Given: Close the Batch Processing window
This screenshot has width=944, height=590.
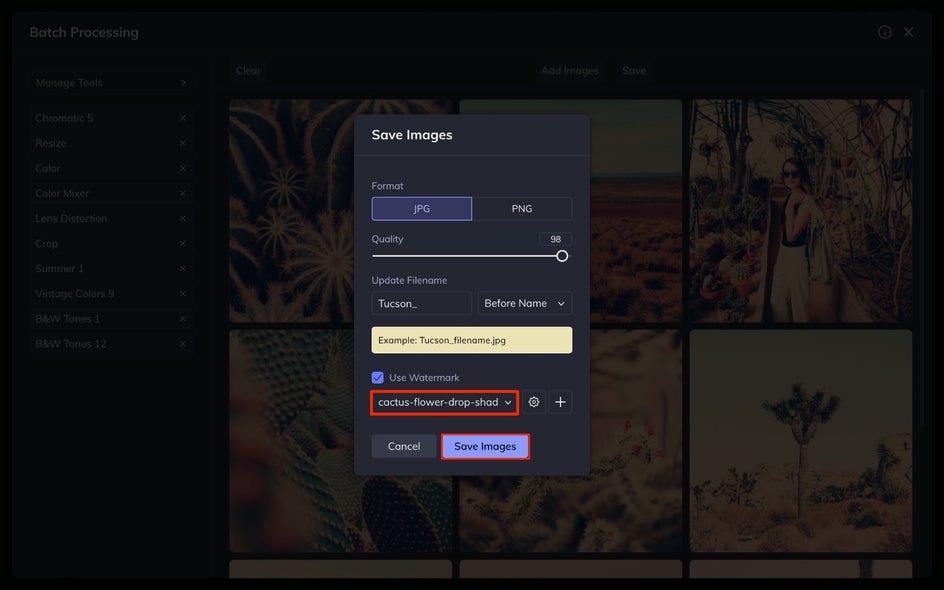Looking at the screenshot, I should 908,32.
